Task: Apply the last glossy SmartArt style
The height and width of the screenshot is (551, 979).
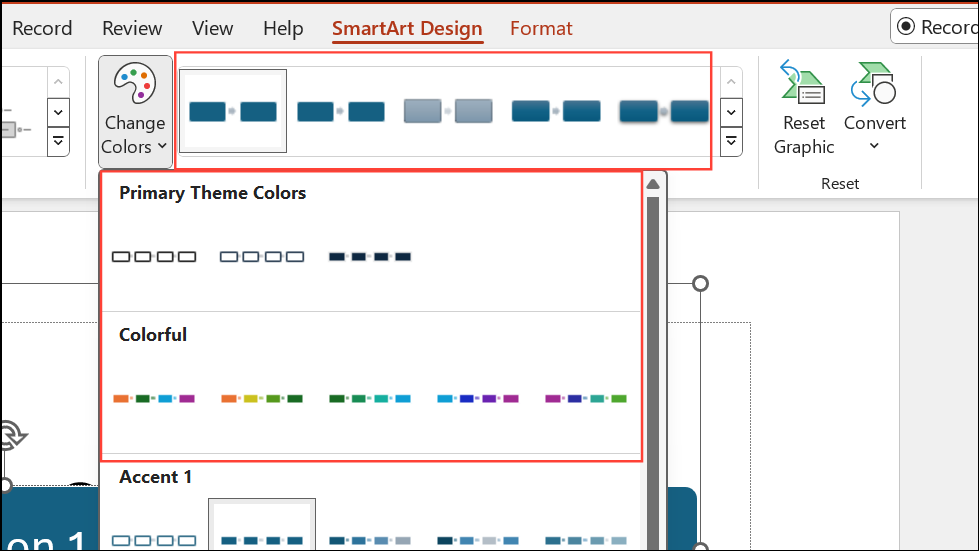Action: [664, 111]
